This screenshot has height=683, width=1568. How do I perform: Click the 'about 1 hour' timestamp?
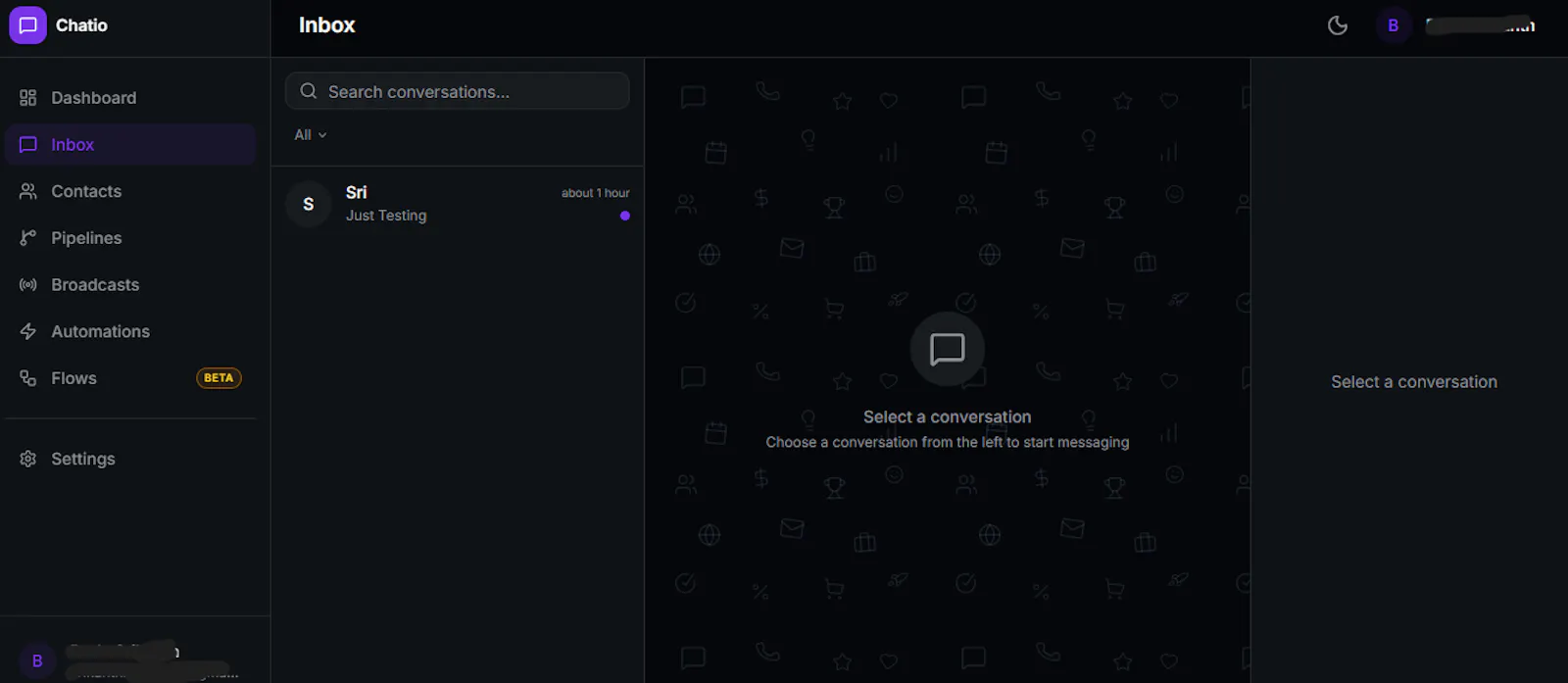pyautogui.click(x=596, y=193)
